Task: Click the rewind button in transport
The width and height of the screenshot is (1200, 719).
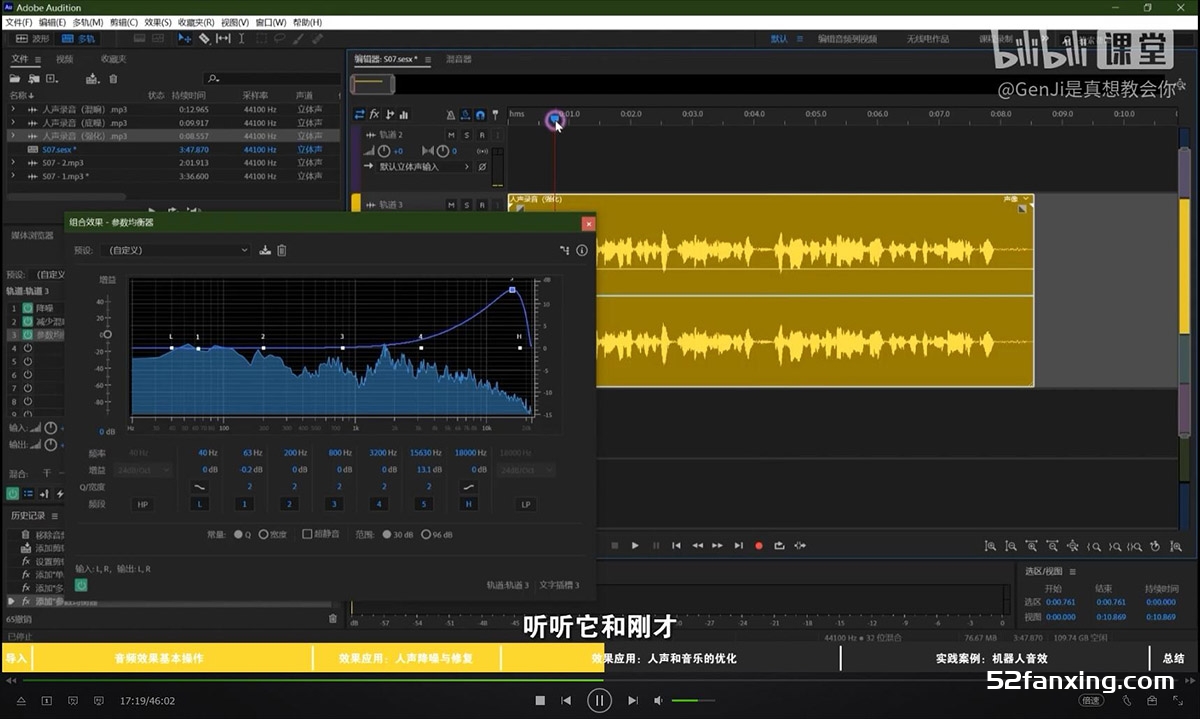Action: point(697,545)
